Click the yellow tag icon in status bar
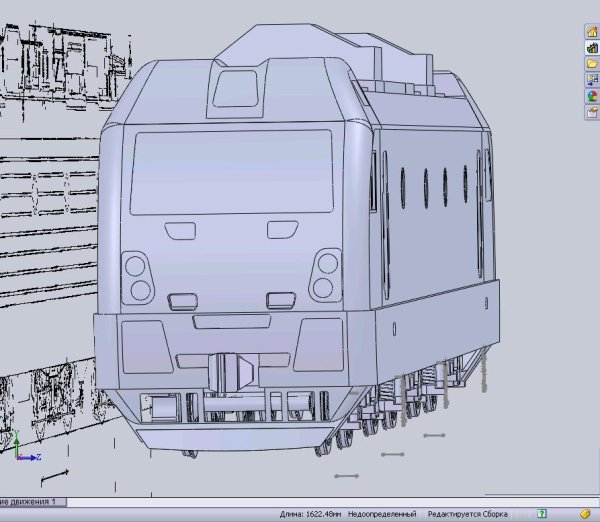The image size is (600, 522). 585,514
